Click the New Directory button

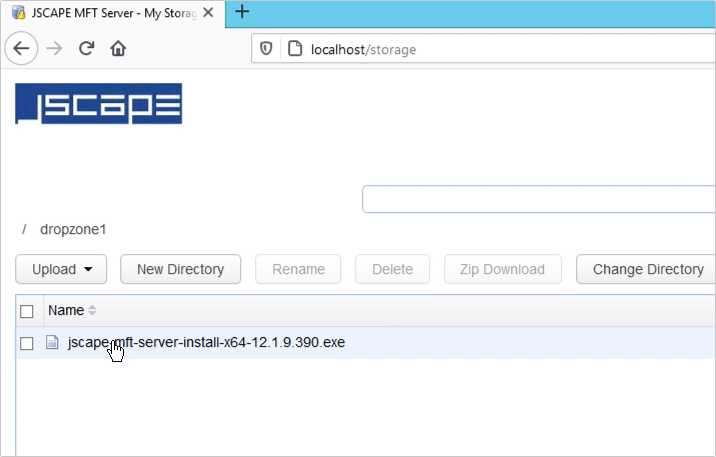pyautogui.click(x=180, y=269)
